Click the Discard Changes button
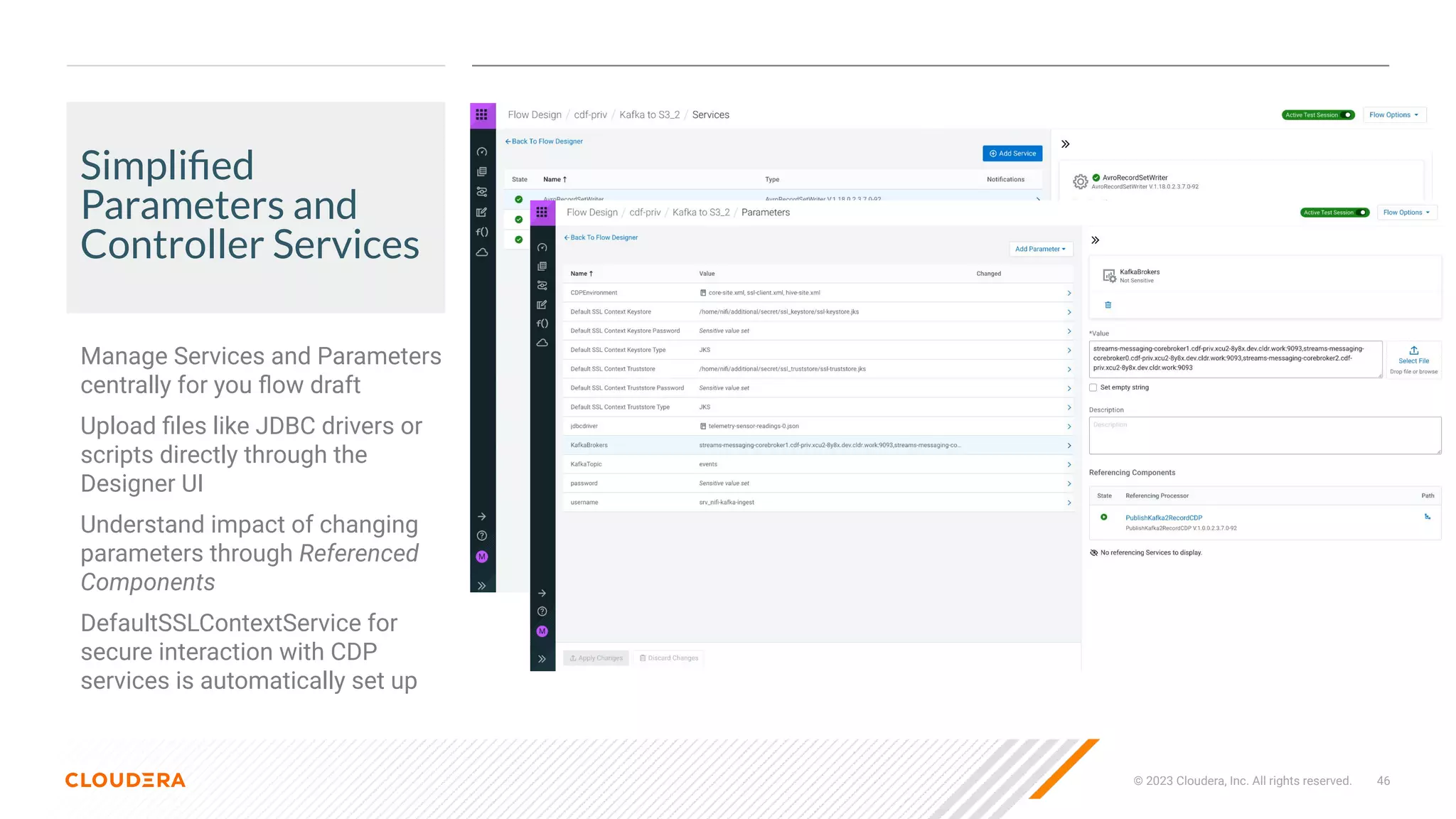 pyautogui.click(x=669, y=658)
